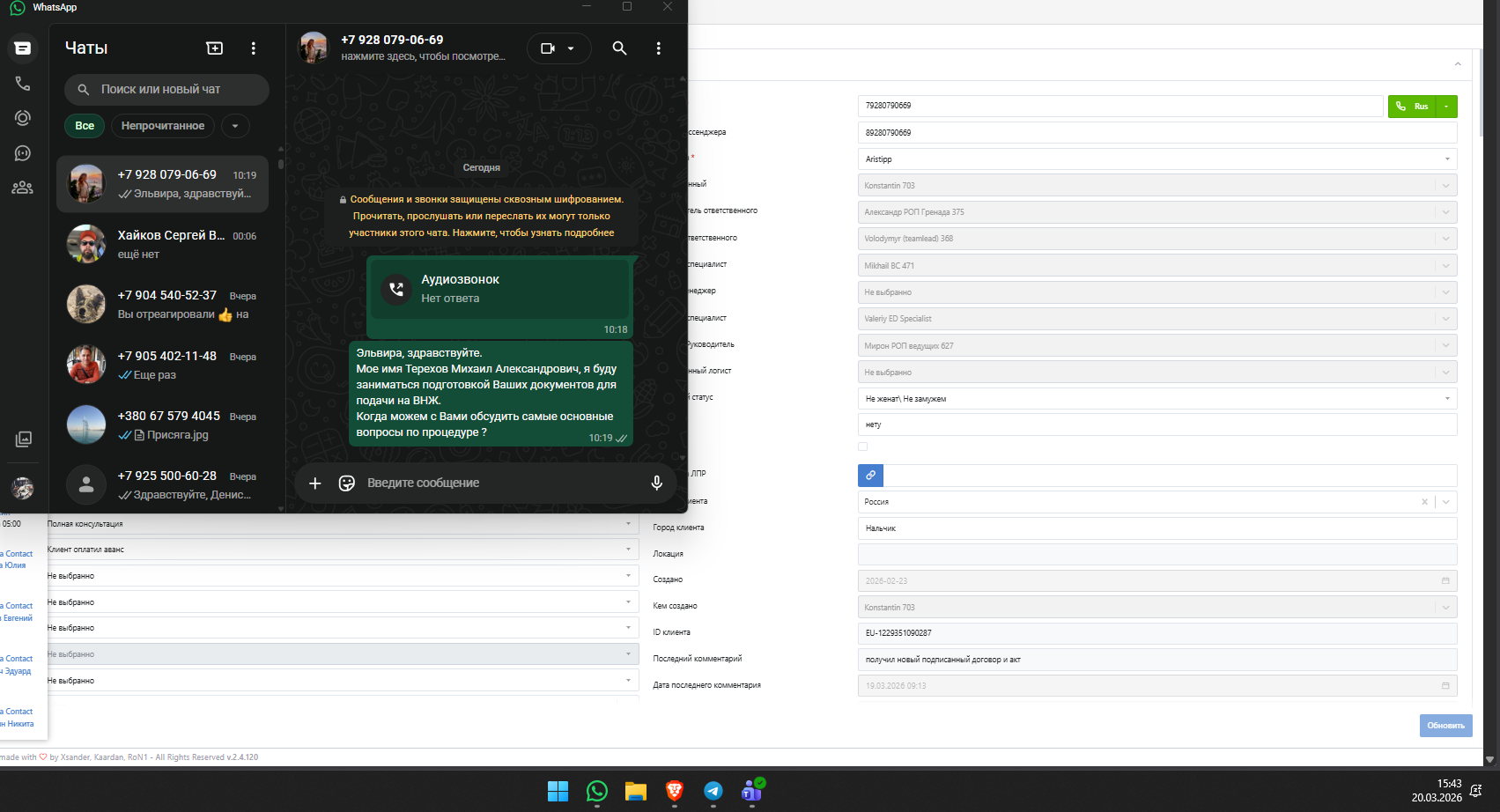Open the conversation three-dot menu
This screenshot has width=1500, height=812.
pyautogui.click(x=658, y=48)
